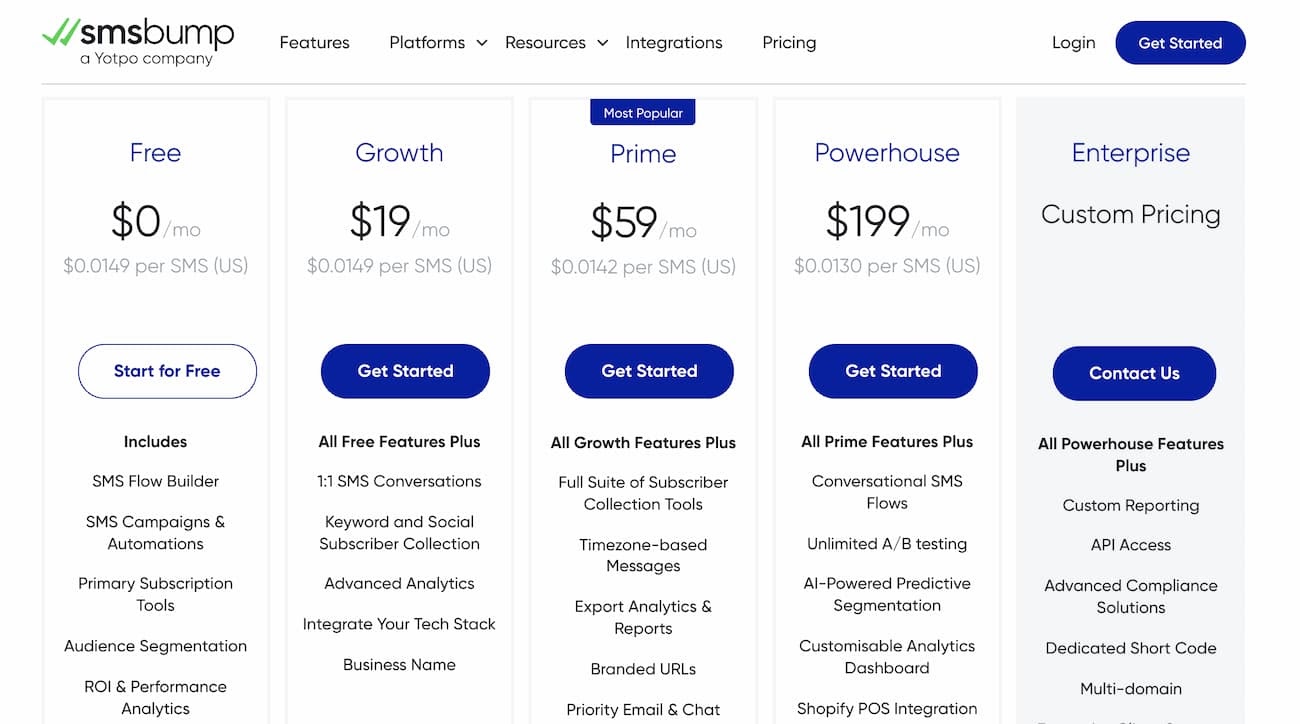Select Get Started for the Prime plan
Screen dimensions: 1300x724
[649, 371]
